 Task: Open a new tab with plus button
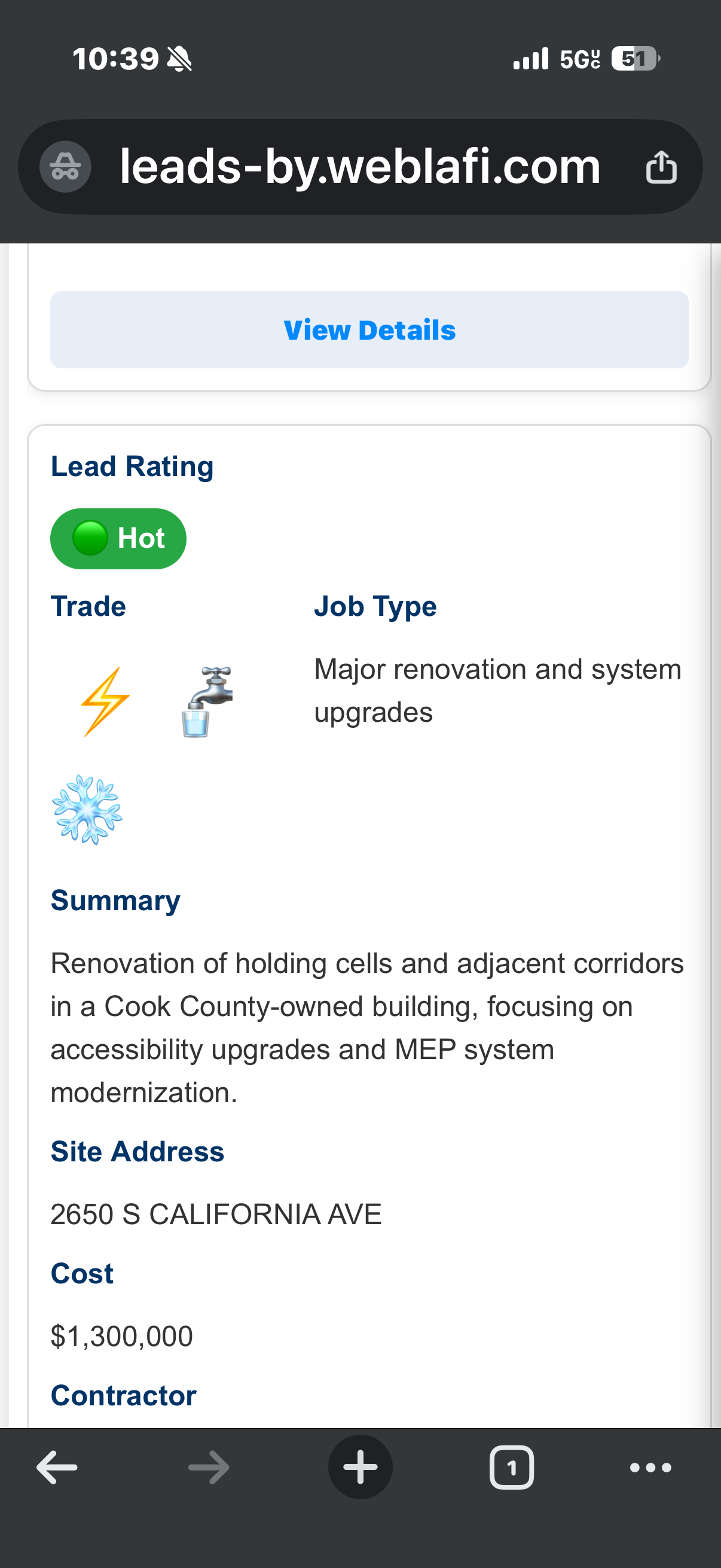click(360, 1468)
